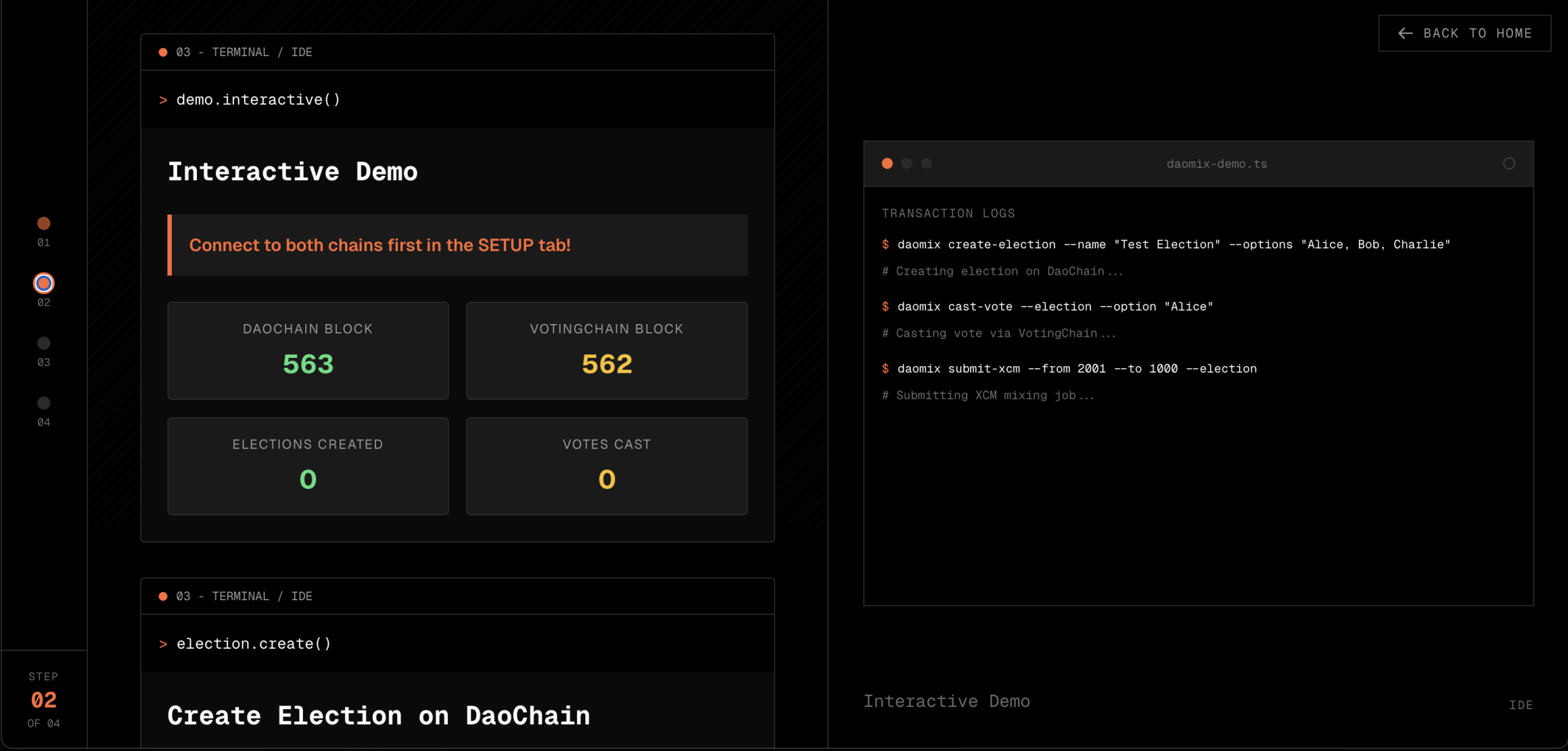Jump to step 04 dot

[44, 403]
